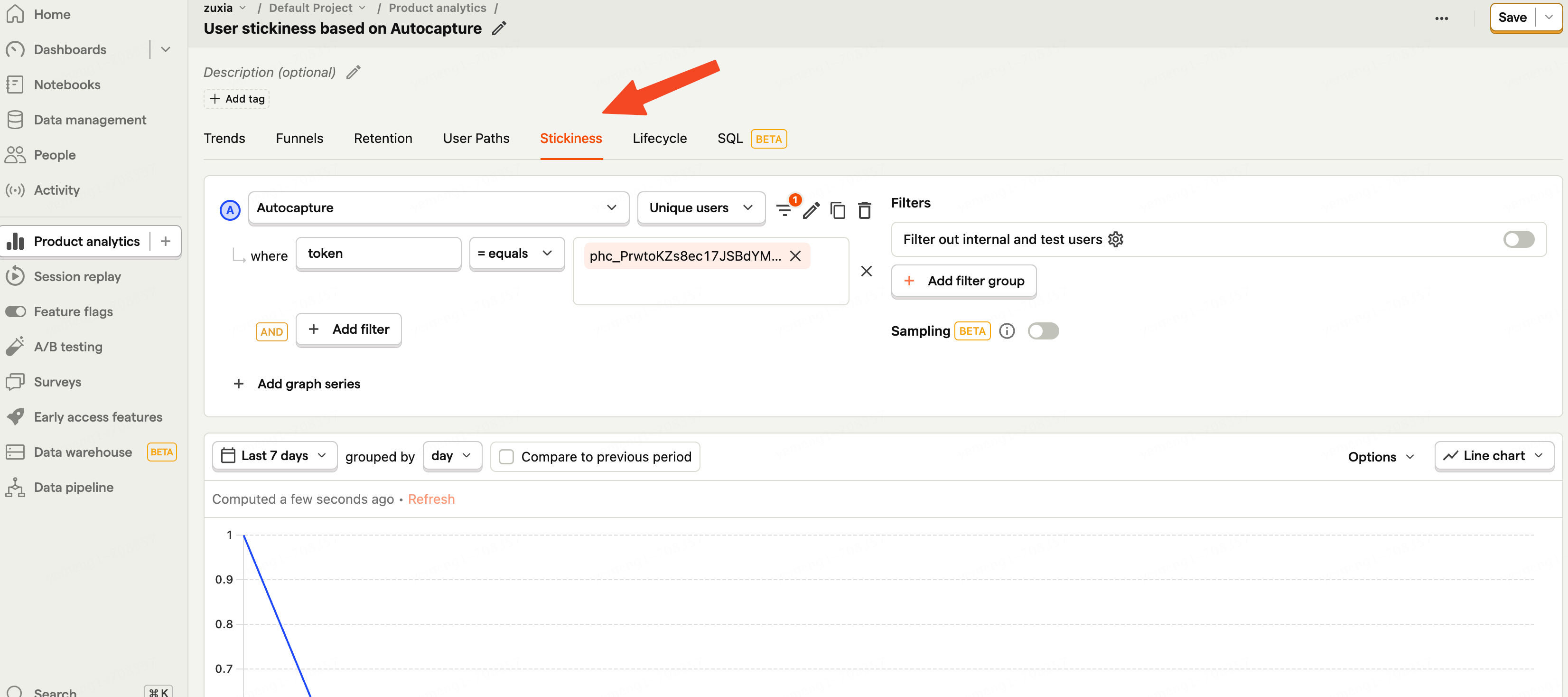Screen dimensions: 1568x697
Task: Open internal users filter settings gear
Action: [1116, 239]
